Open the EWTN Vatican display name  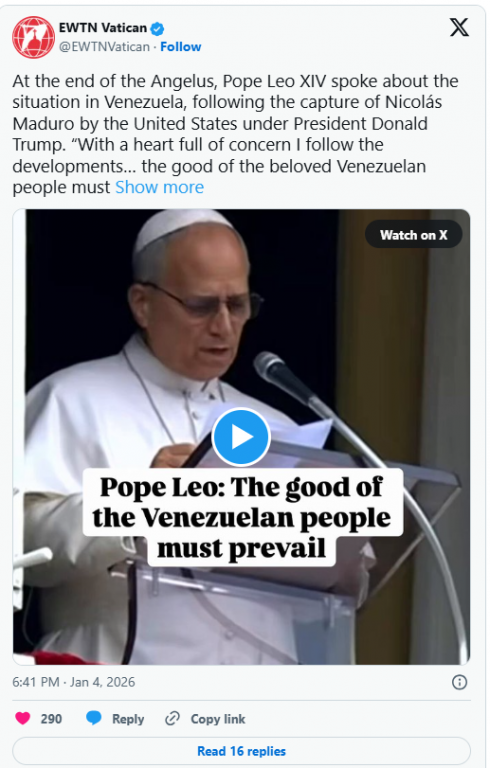point(103,28)
